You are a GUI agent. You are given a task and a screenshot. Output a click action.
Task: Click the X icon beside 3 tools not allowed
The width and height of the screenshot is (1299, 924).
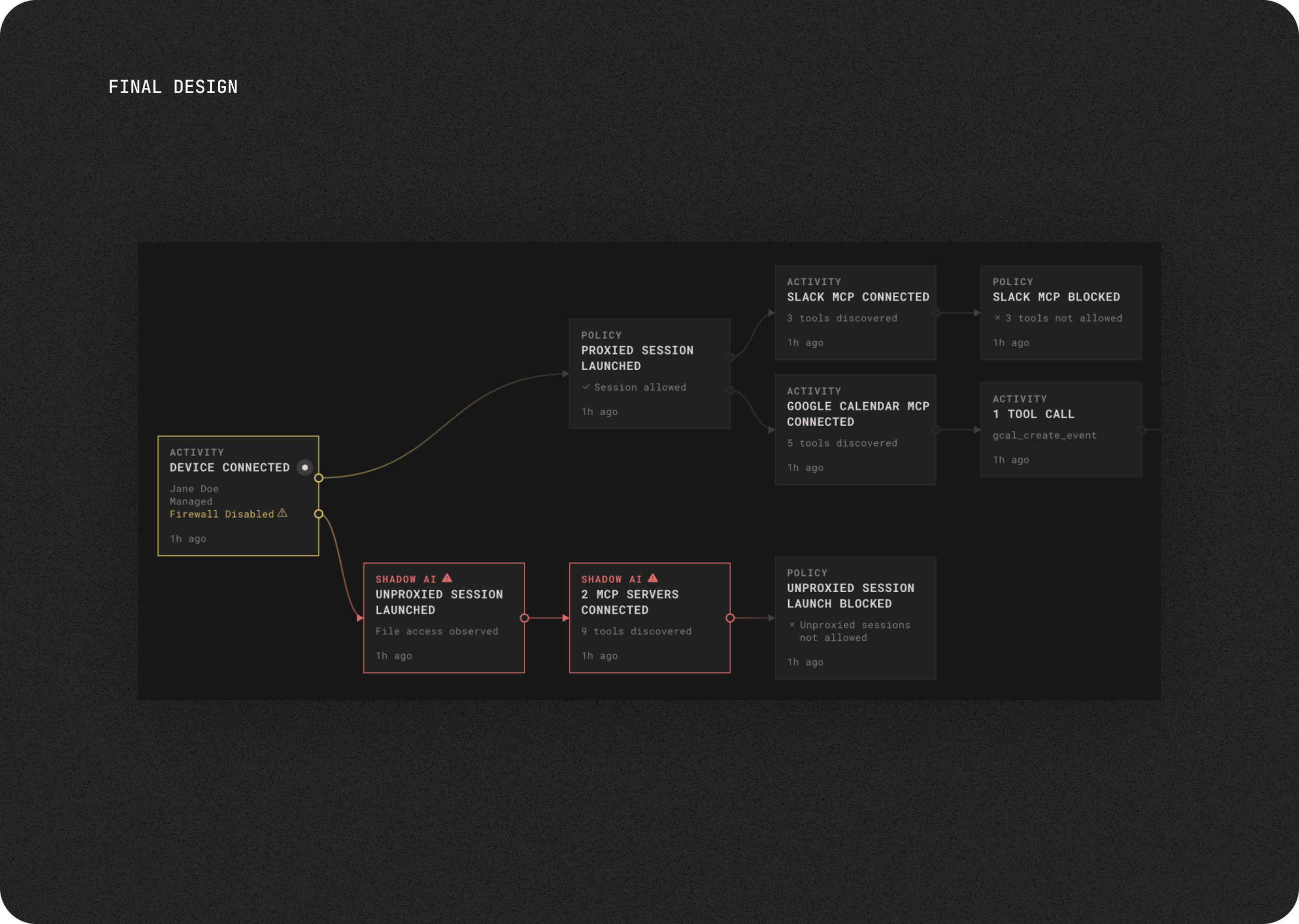[997, 318]
